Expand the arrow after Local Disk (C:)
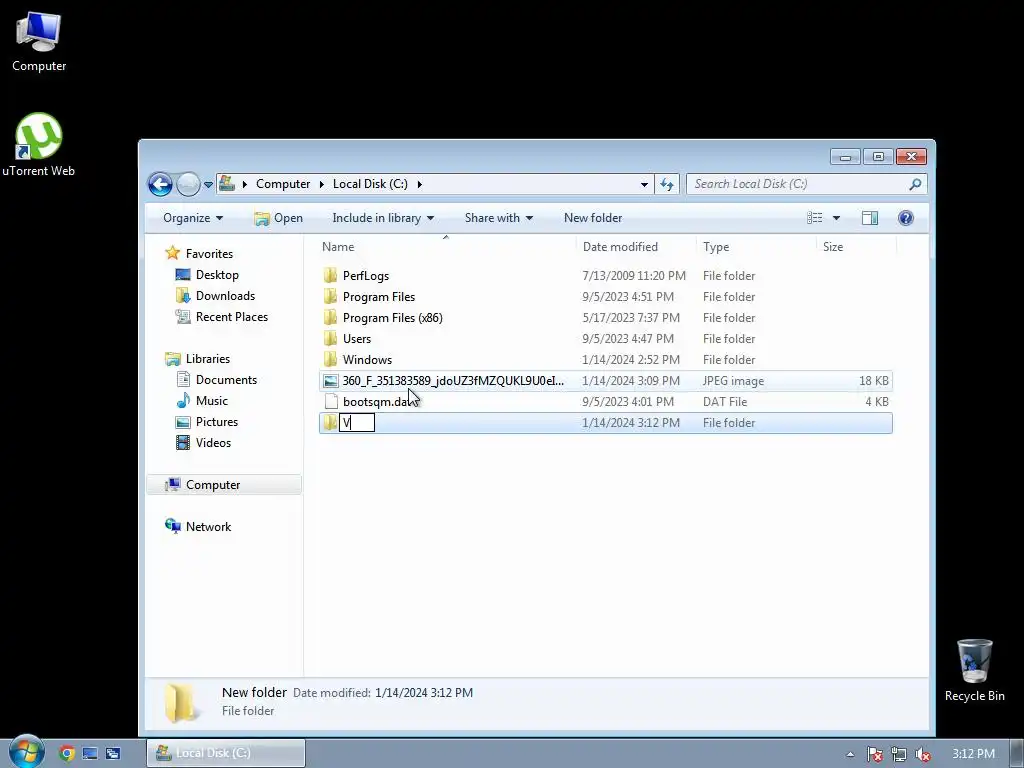 point(419,184)
